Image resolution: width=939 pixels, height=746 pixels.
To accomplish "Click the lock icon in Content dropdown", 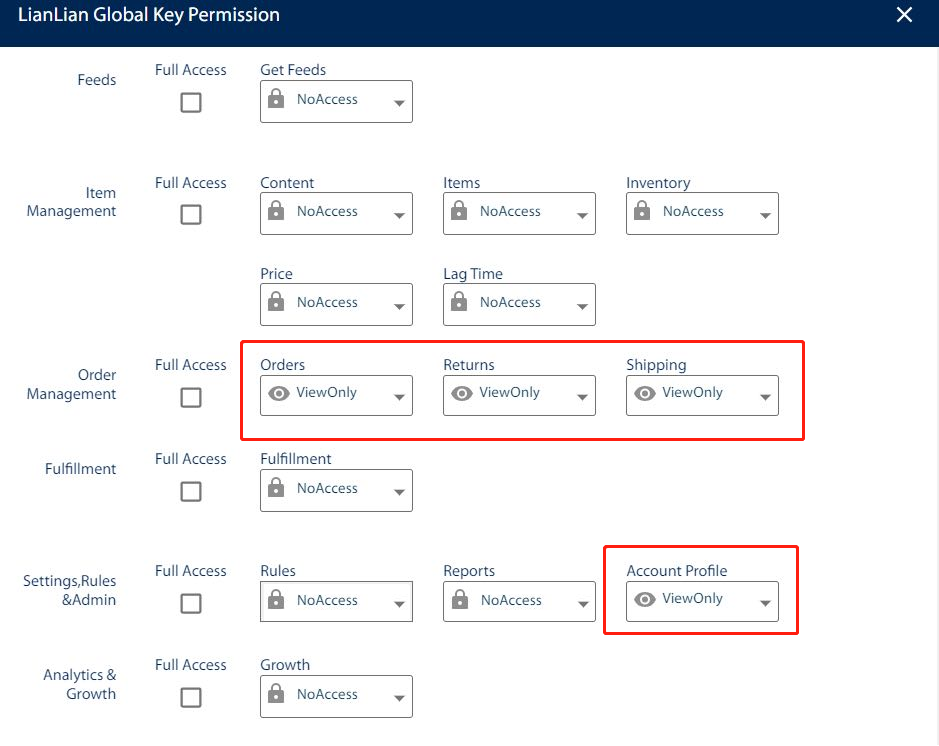I will click(277, 212).
